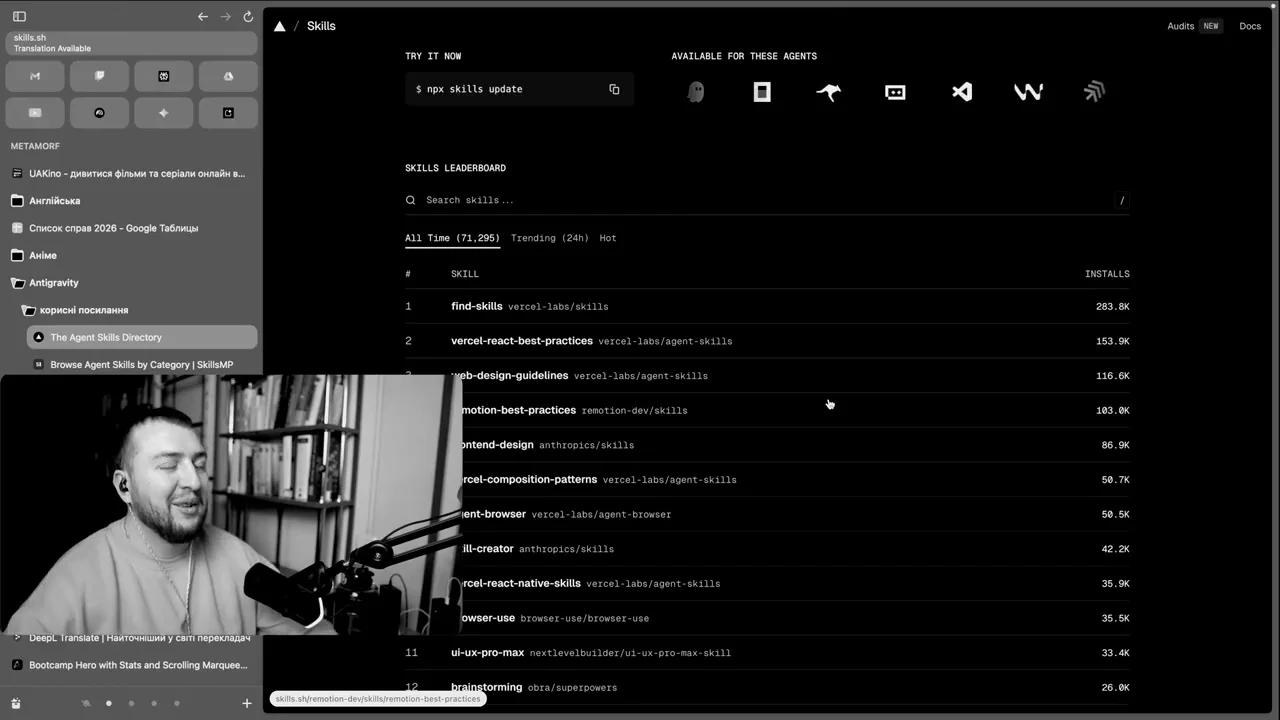Screen dimensions: 1280x720
Task: Switch to the Trending (24h) tab
Action: [x=550, y=238]
